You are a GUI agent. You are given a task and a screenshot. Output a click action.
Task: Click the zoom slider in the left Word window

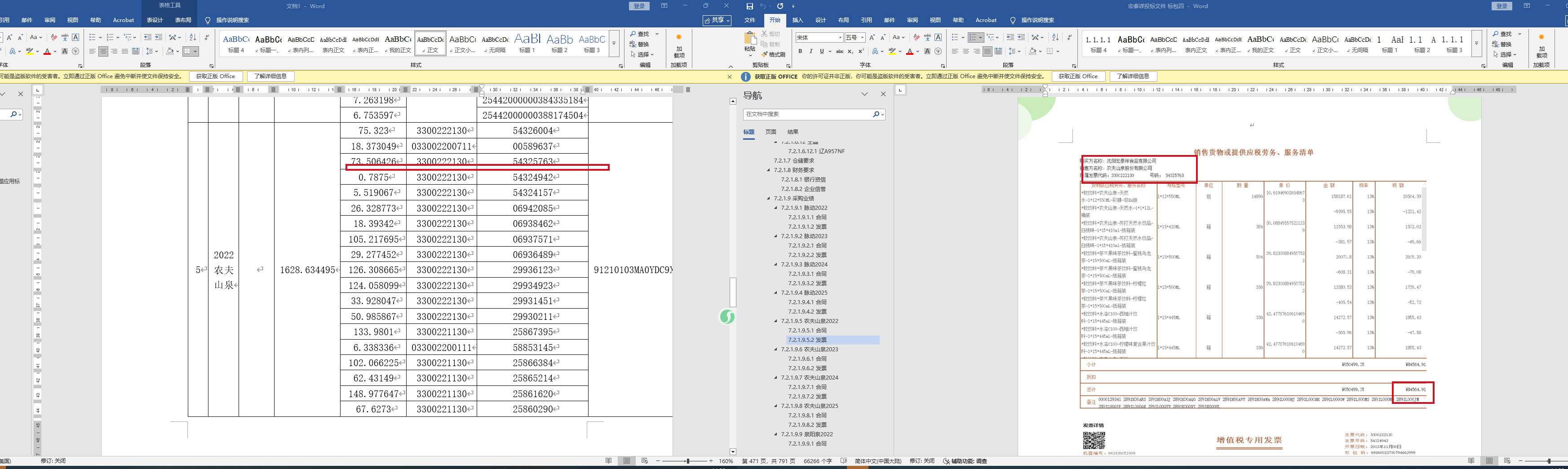tap(688, 461)
